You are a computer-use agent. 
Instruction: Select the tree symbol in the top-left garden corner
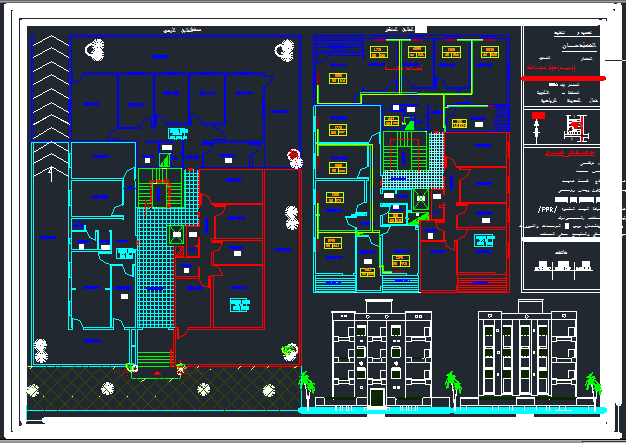coord(95,50)
